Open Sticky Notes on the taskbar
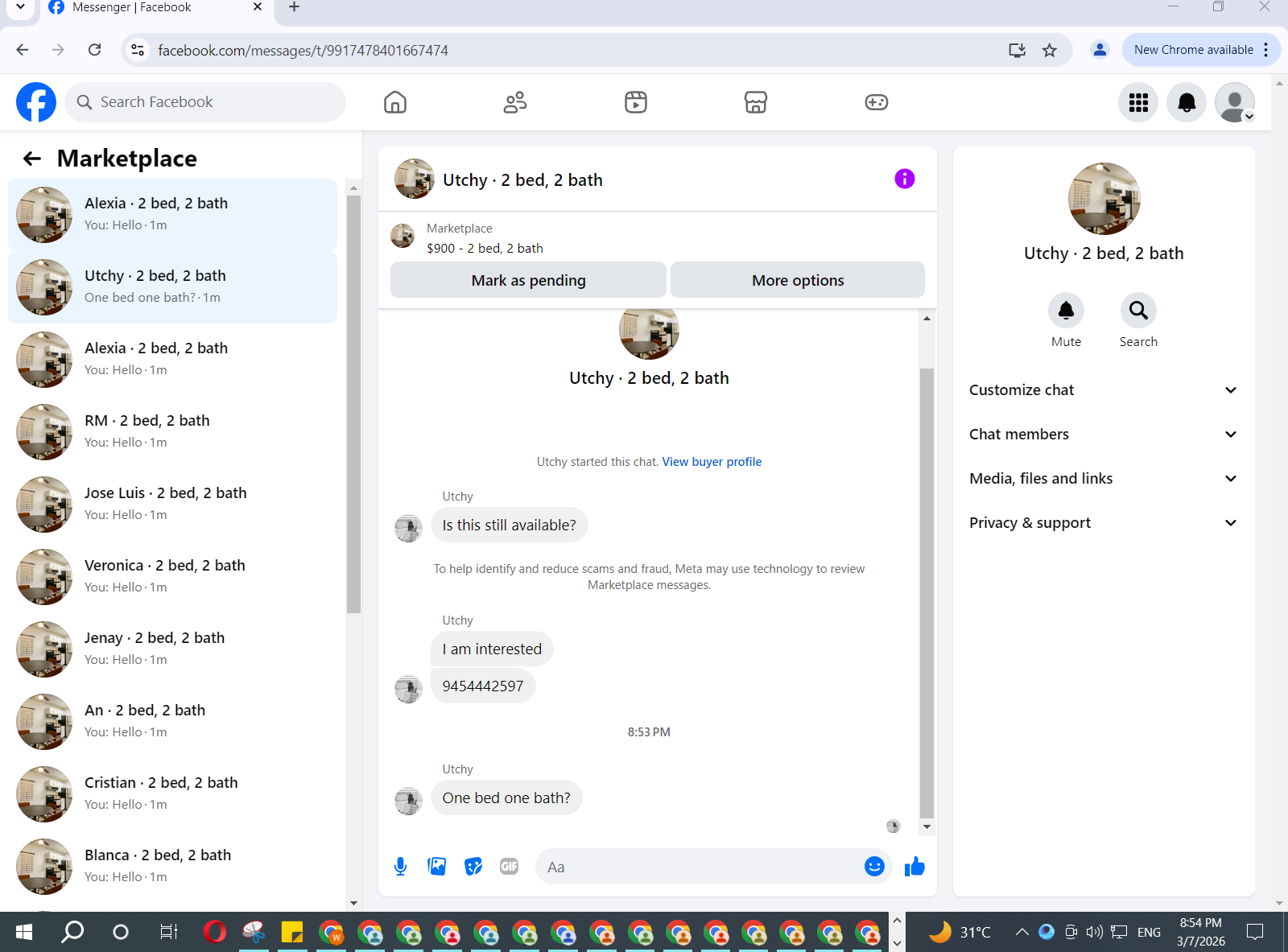Viewport: 1288px width, 952px height. point(291,932)
